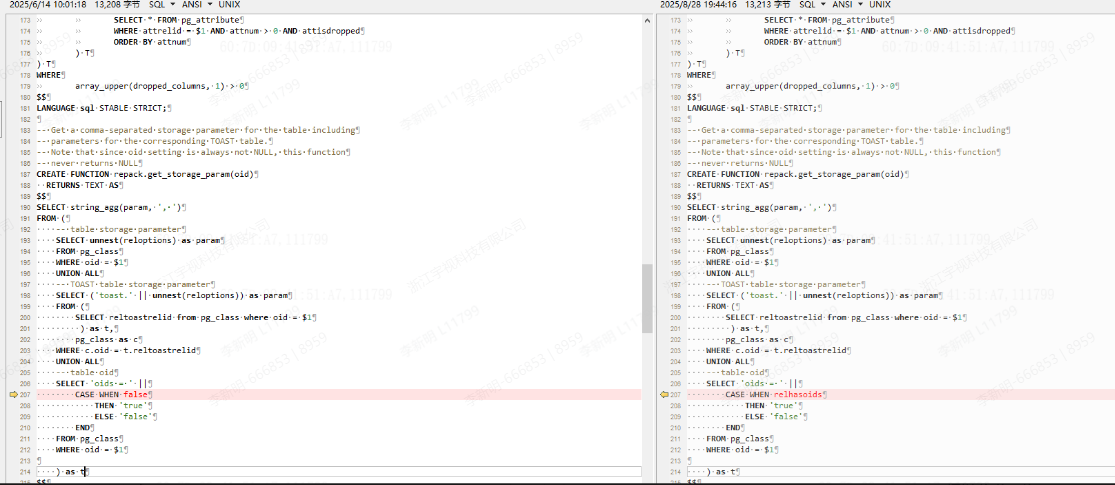The width and height of the screenshot is (1115, 485).
Task: Click 'SELECT 'oids = ' ||' in right pane
Action: 752,383
